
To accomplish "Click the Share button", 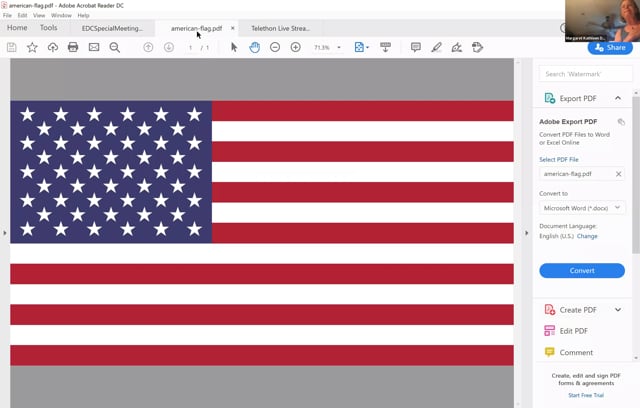I will 610,47.
